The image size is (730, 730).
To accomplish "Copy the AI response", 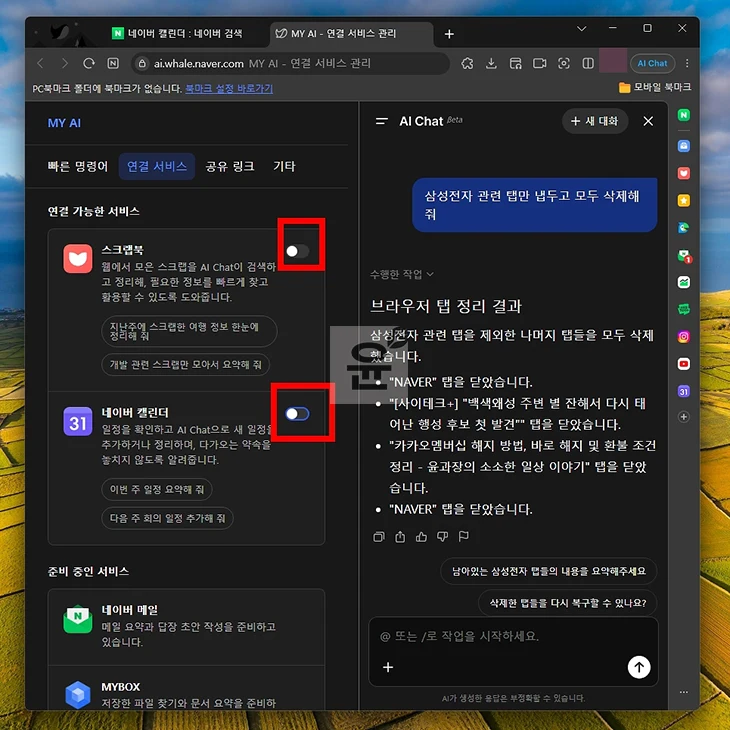I will pos(379,537).
